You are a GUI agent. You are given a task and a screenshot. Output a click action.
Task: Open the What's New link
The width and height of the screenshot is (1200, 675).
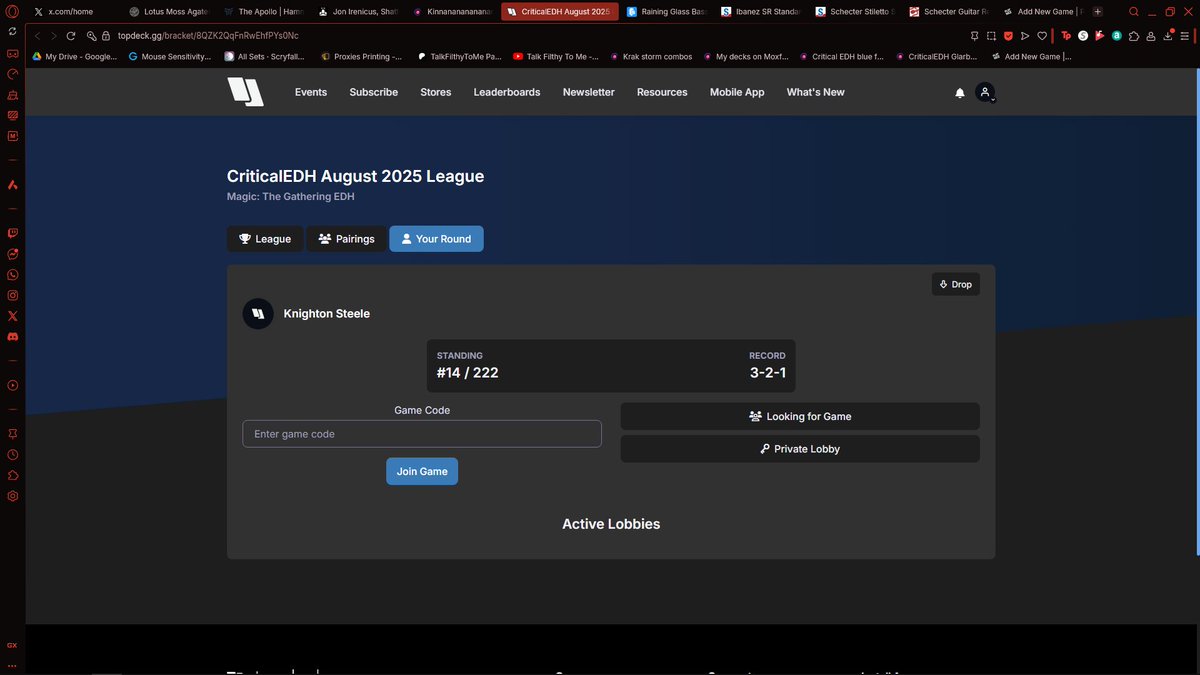coord(816,92)
